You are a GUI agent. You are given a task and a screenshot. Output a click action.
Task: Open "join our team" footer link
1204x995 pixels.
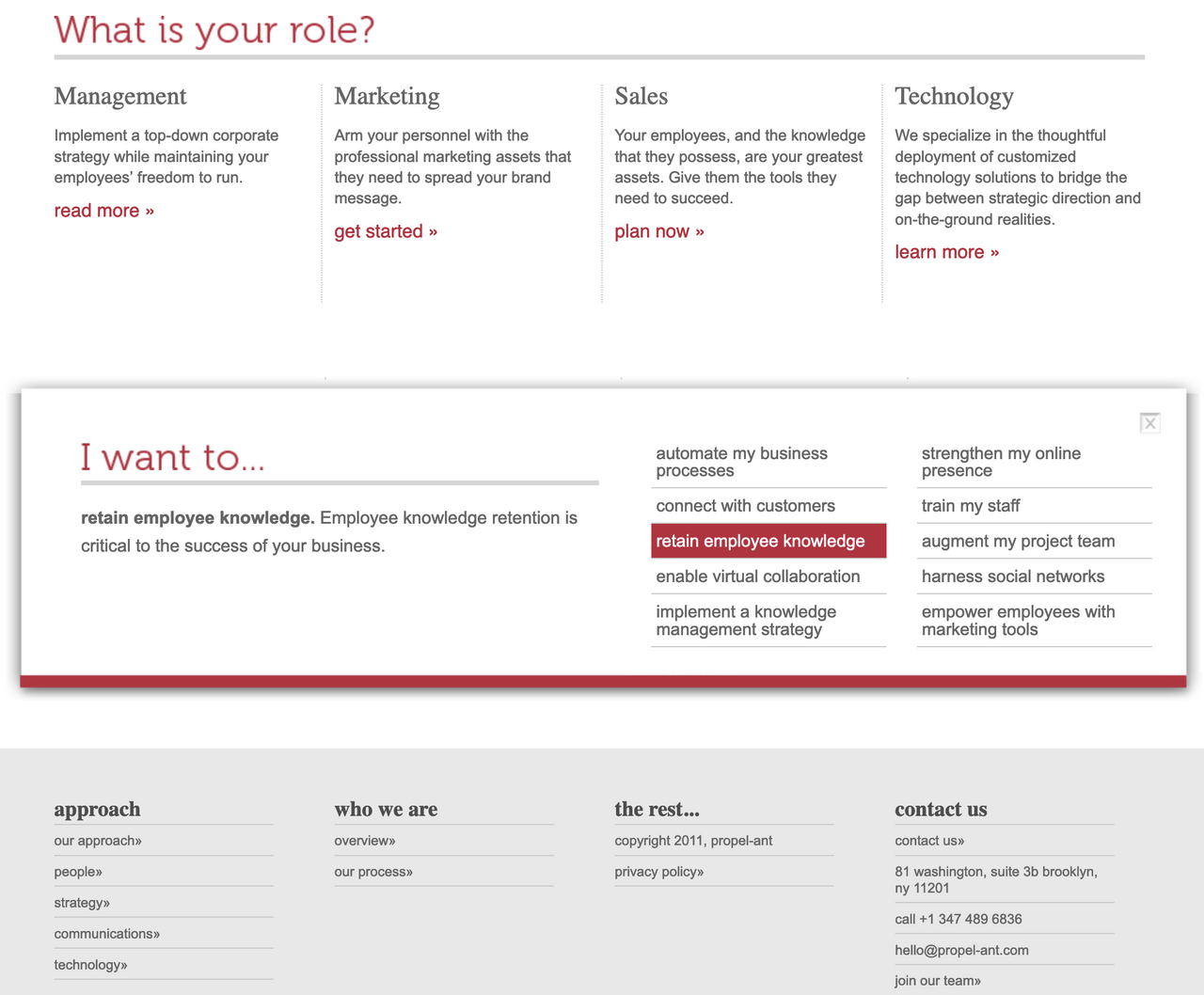pos(938,981)
